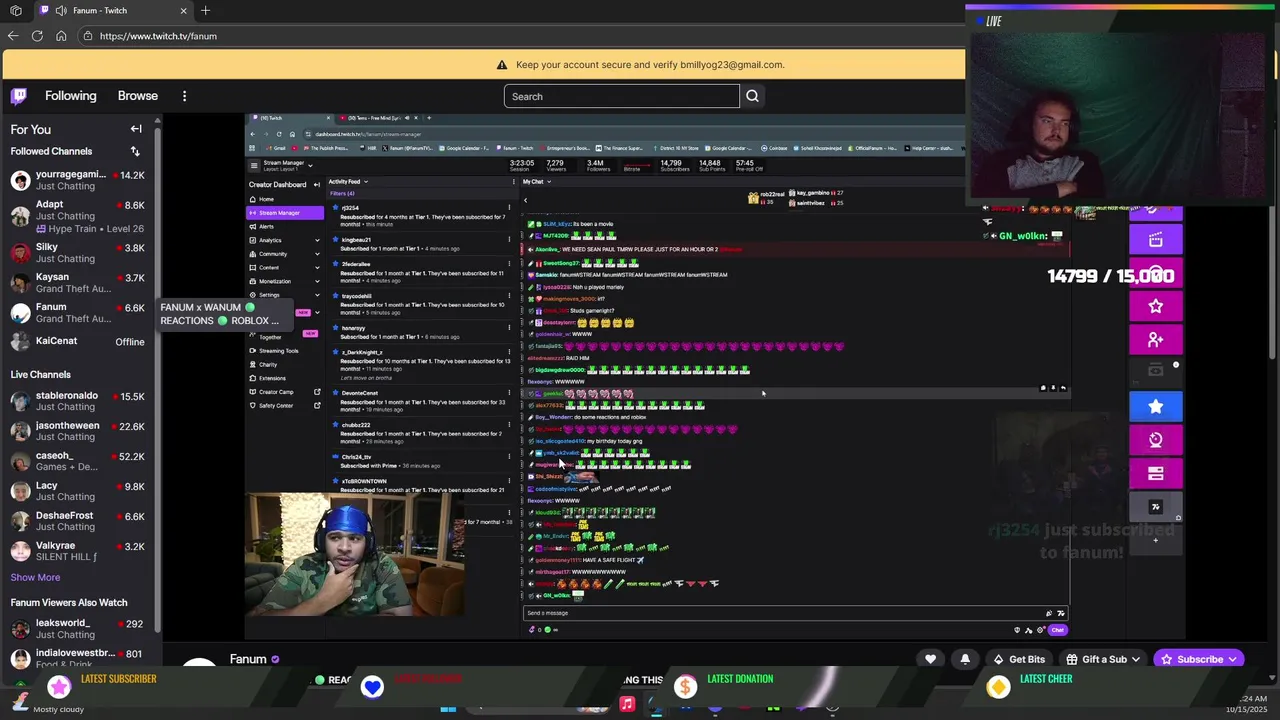Viewport: 1280px width, 720px height.
Task: Mute the Fanum - Twitch tab audio
Action: [x=62, y=10]
